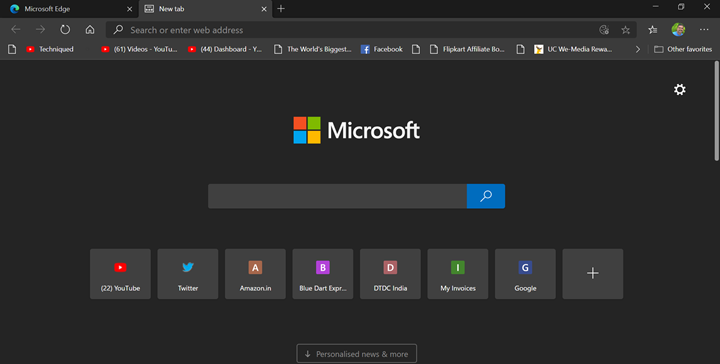The width and height of the screenshot is (720, 364).
Task: Expand the favorites bar overflow chevron
Action: coord(637,49)
